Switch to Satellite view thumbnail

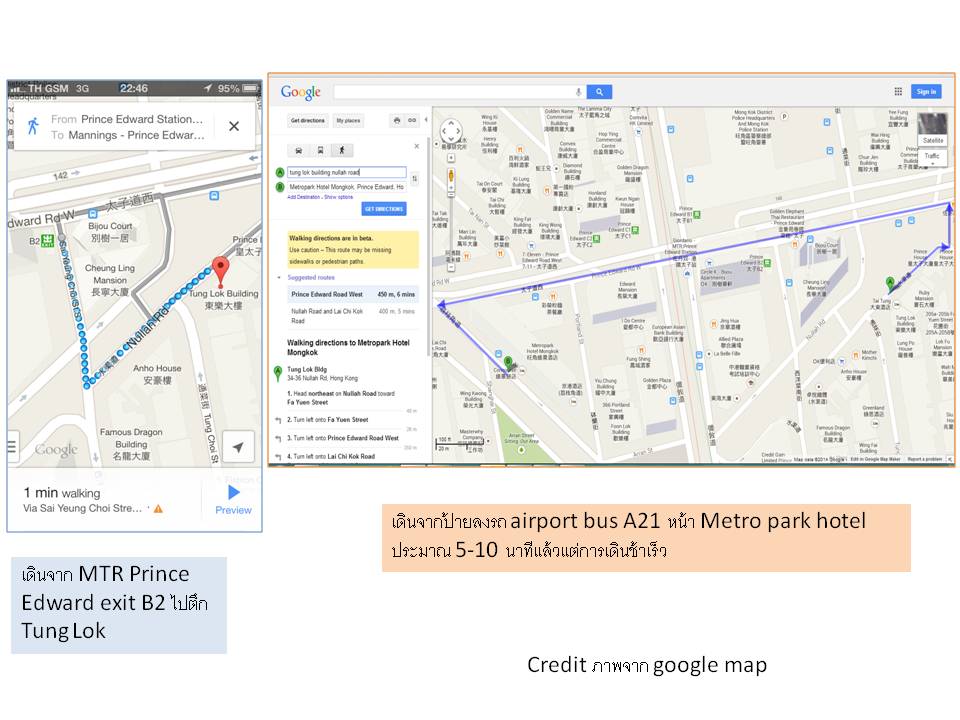click(x=932, y=129)
